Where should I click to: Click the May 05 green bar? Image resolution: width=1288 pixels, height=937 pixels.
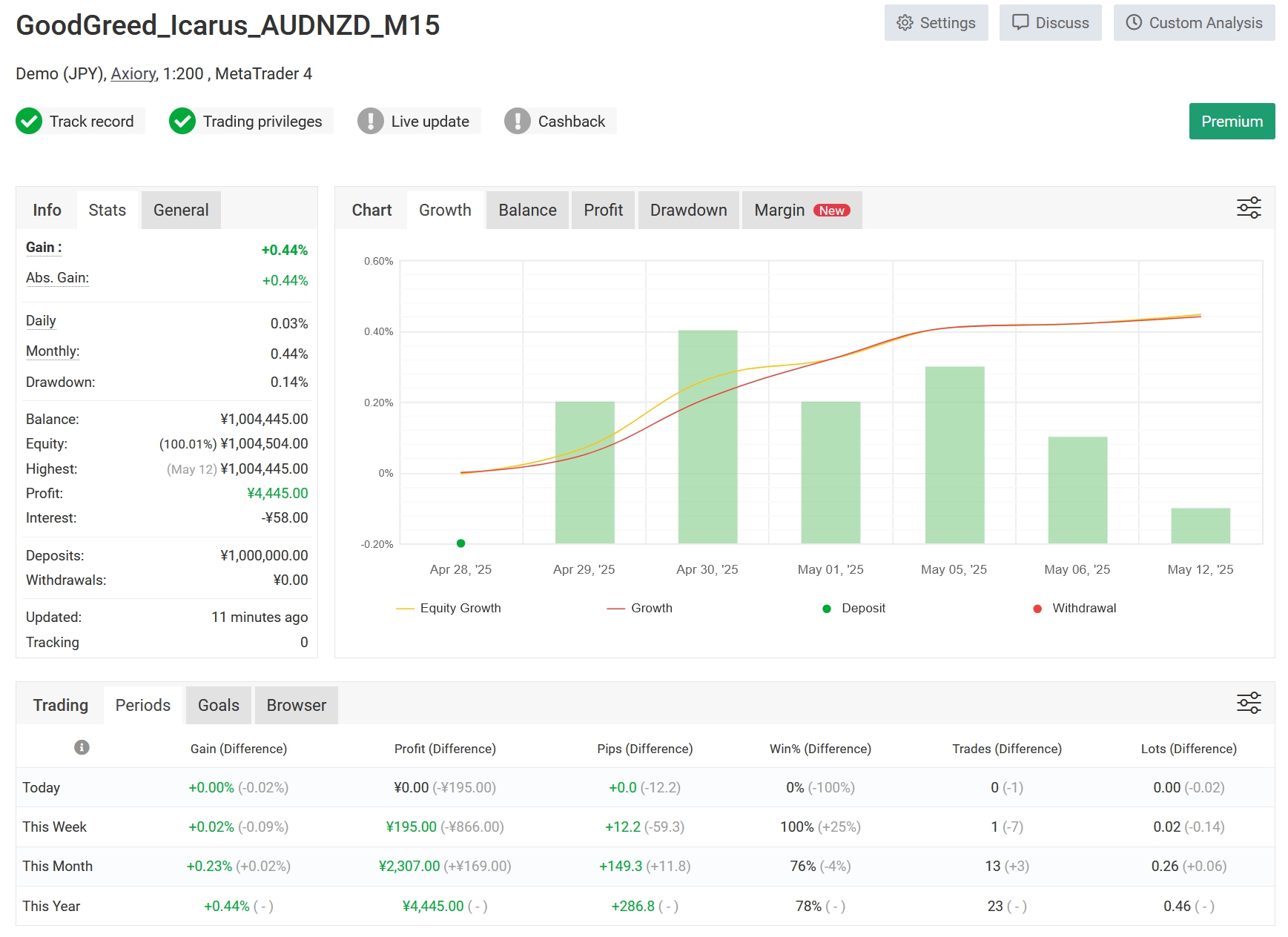pyautogui.click(x=954, y=455)
